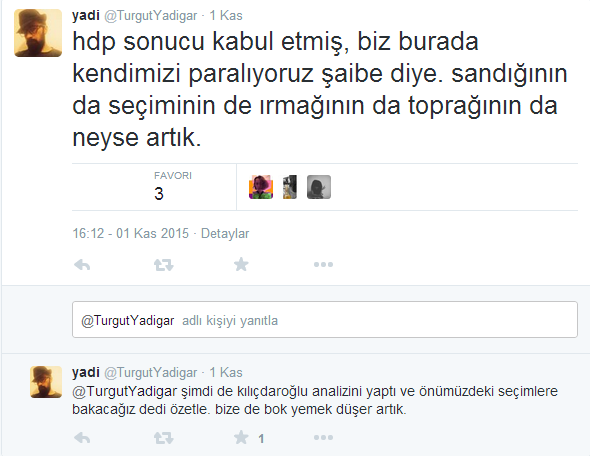590x456 pixels.
Task: Open the Detaylar link
Action: coord(225,233)
